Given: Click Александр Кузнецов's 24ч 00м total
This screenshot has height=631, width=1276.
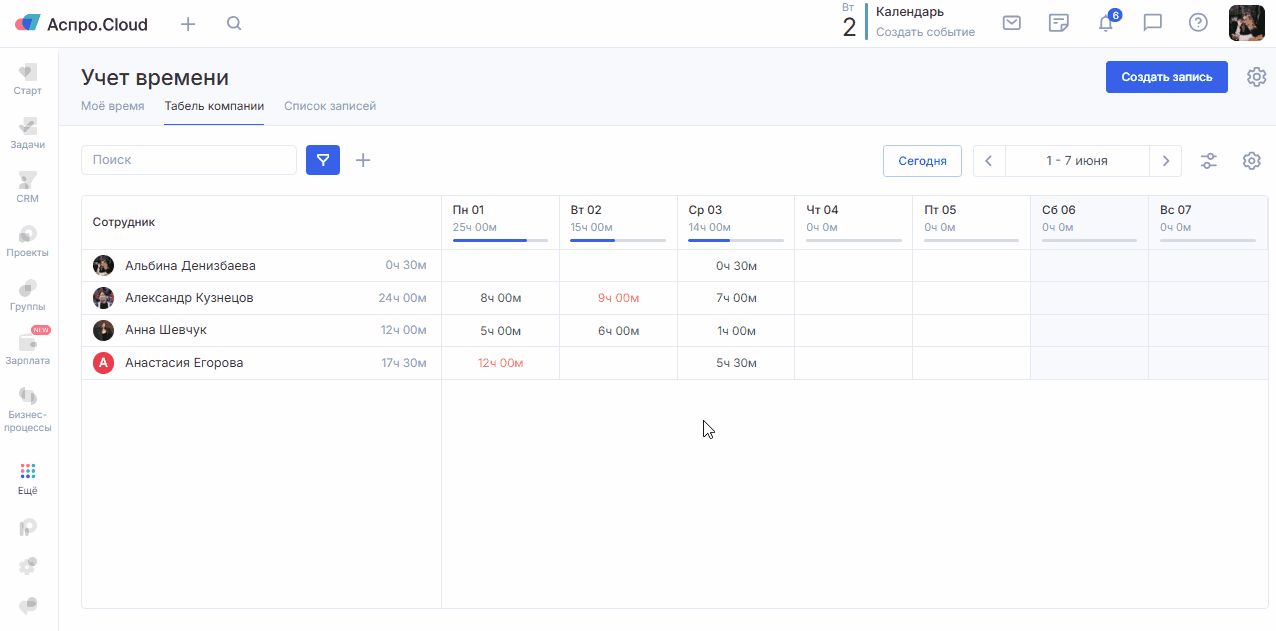Looking at the screenshot, I should (402, 298).
